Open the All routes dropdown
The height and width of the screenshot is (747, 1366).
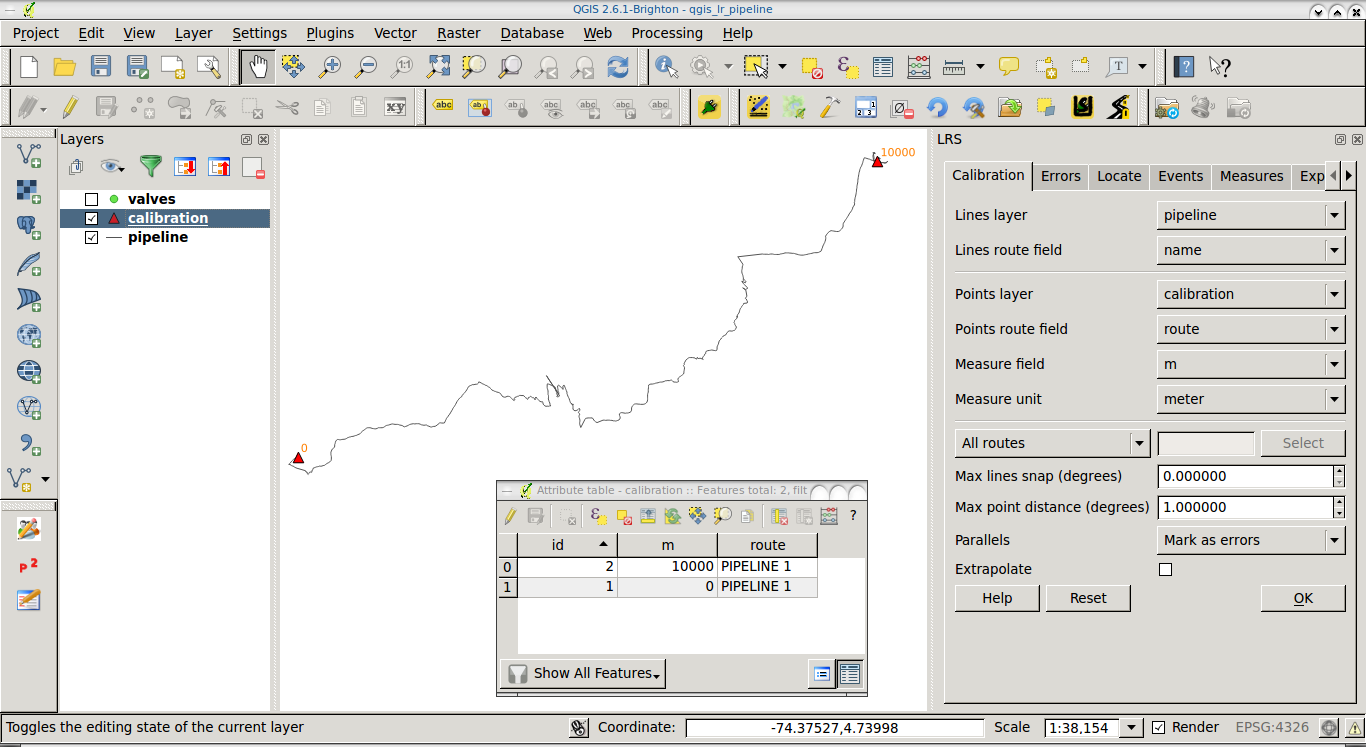1052,443
